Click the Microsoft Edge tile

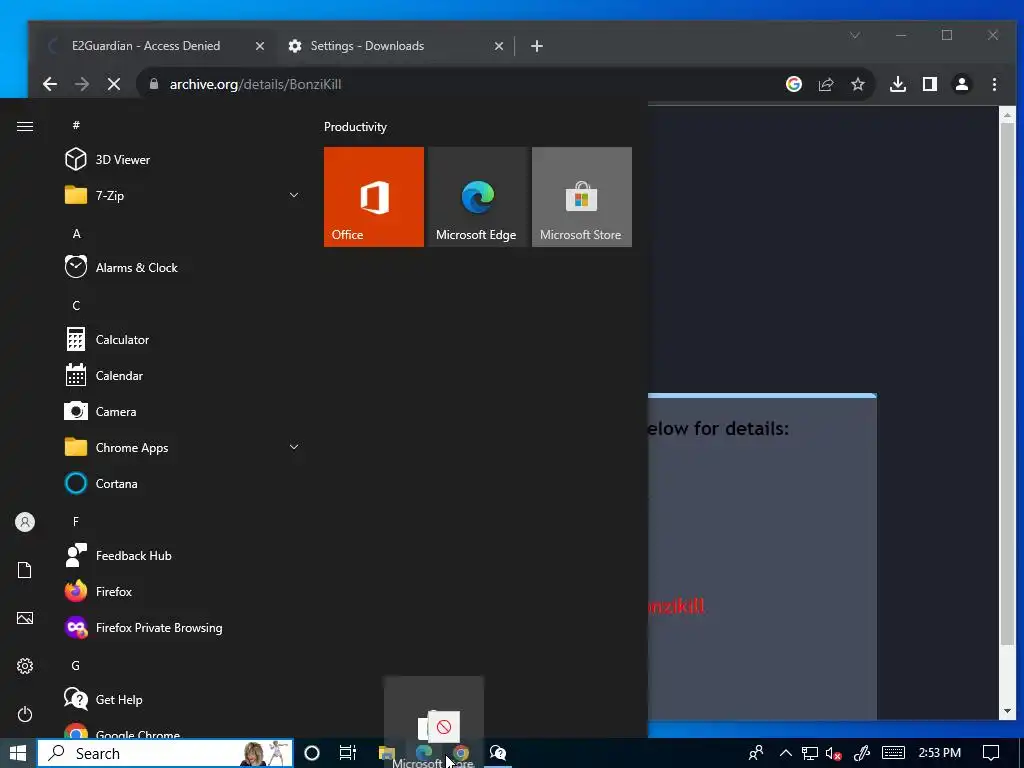[x=477, y=197]
